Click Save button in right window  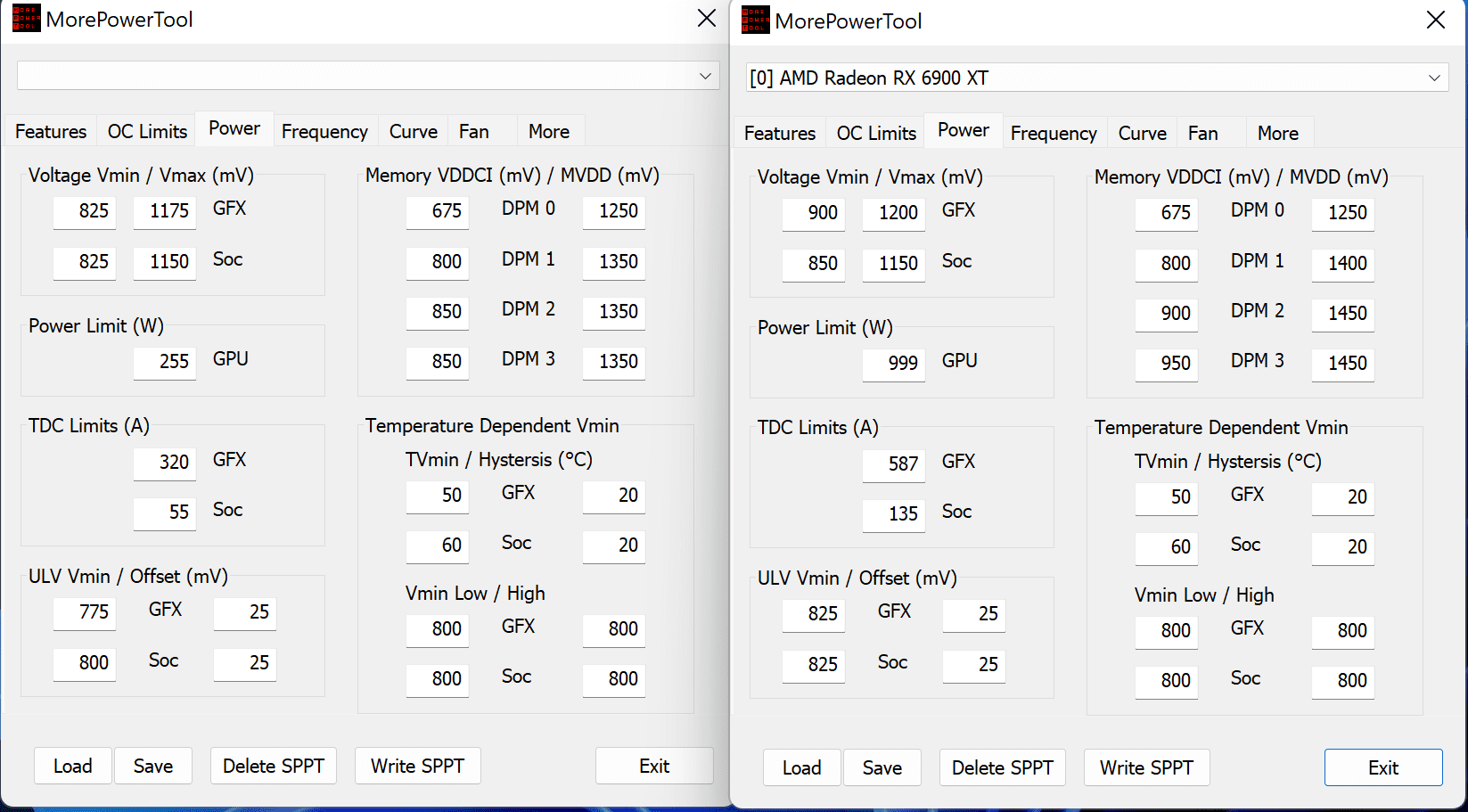click(882, 767)
